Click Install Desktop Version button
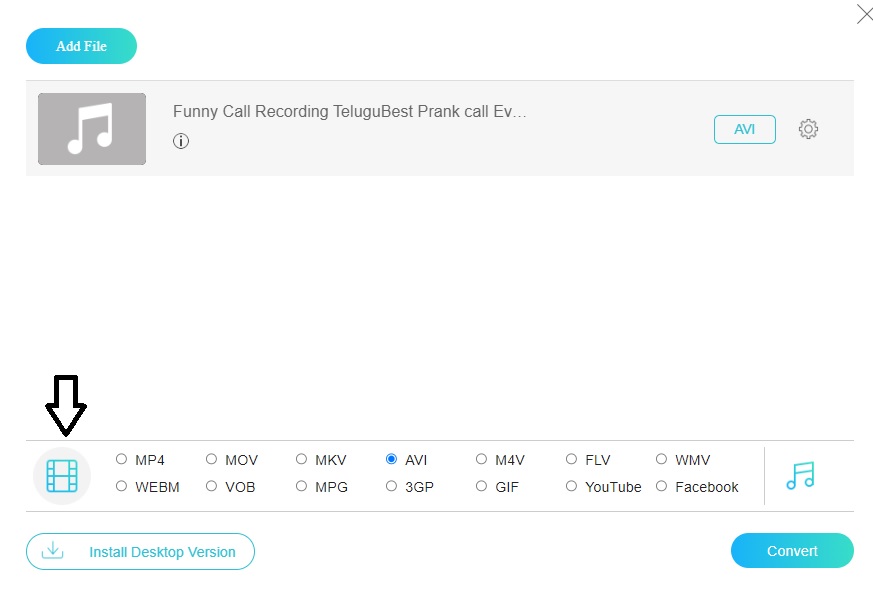 point(140,551)
